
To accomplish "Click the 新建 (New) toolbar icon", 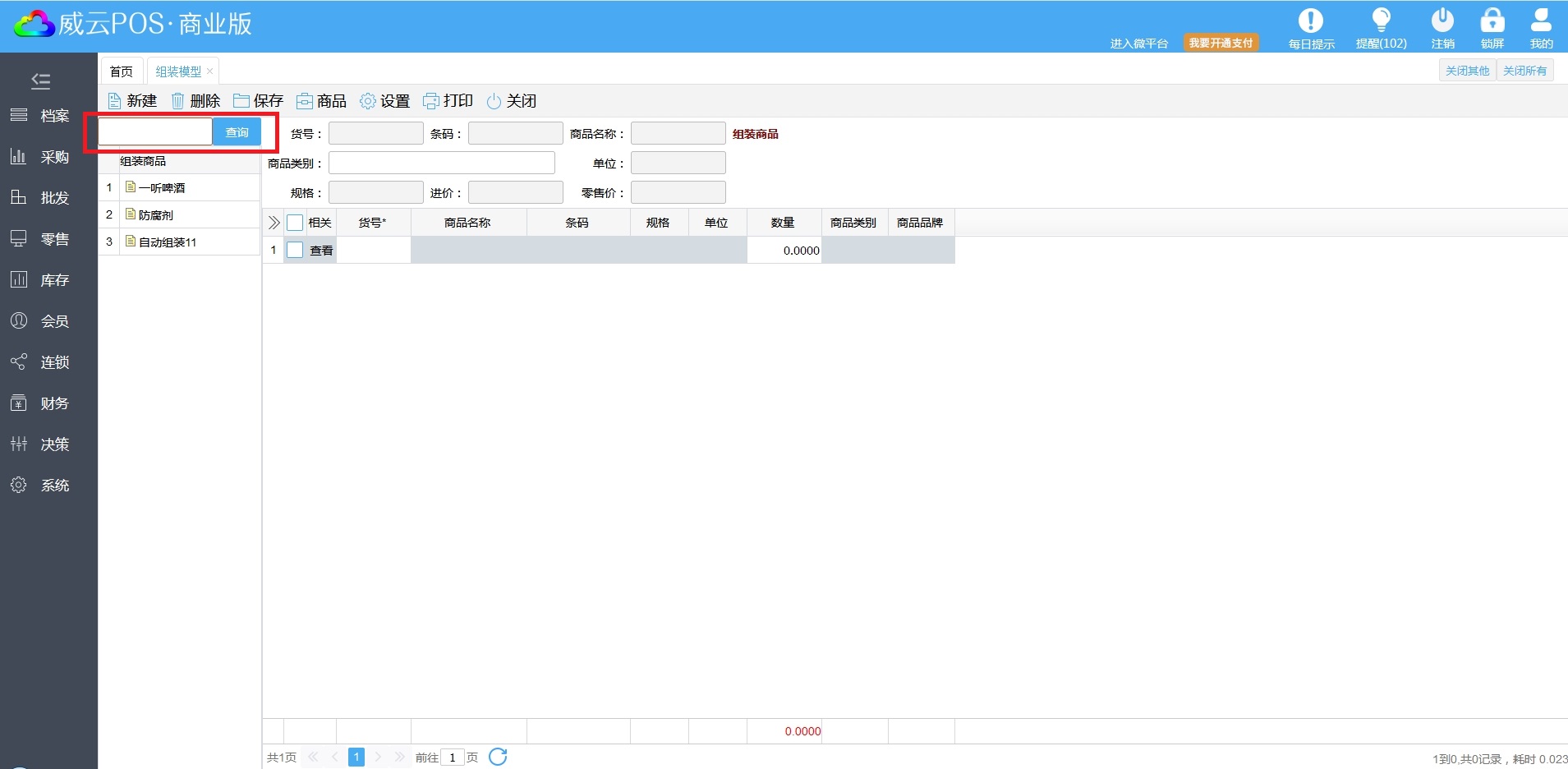I will click(115, 101).
